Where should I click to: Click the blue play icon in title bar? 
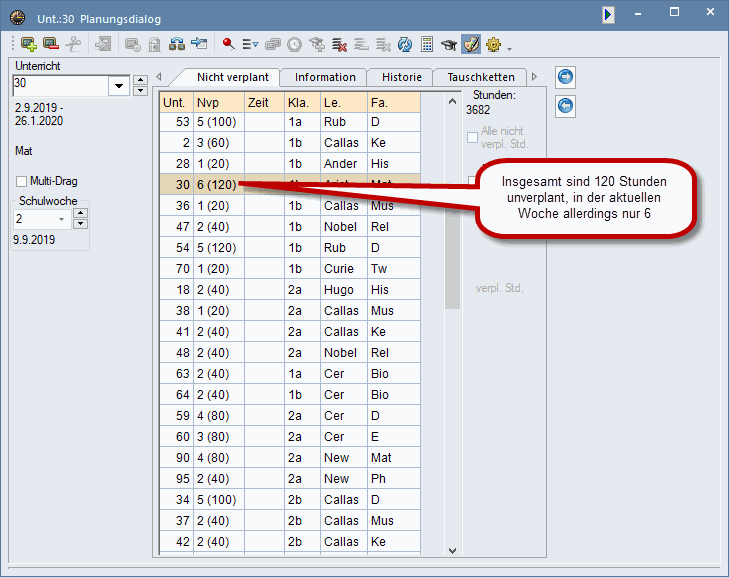(608, 14)
